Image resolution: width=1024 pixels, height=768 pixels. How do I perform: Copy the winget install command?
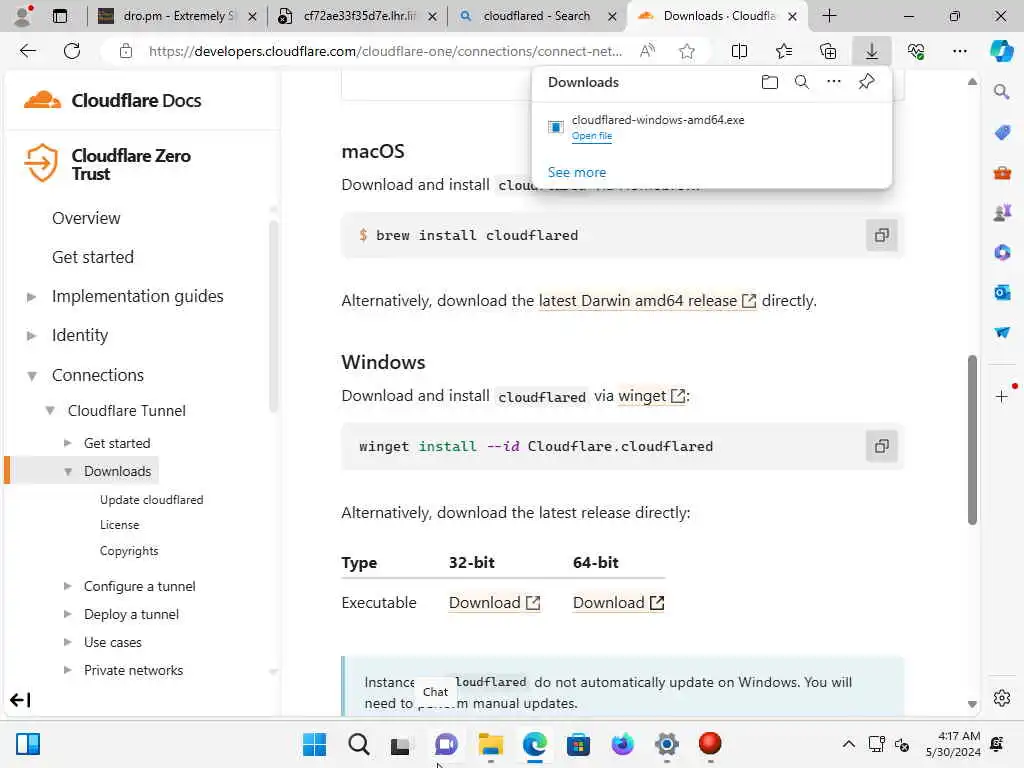[882, 446]
